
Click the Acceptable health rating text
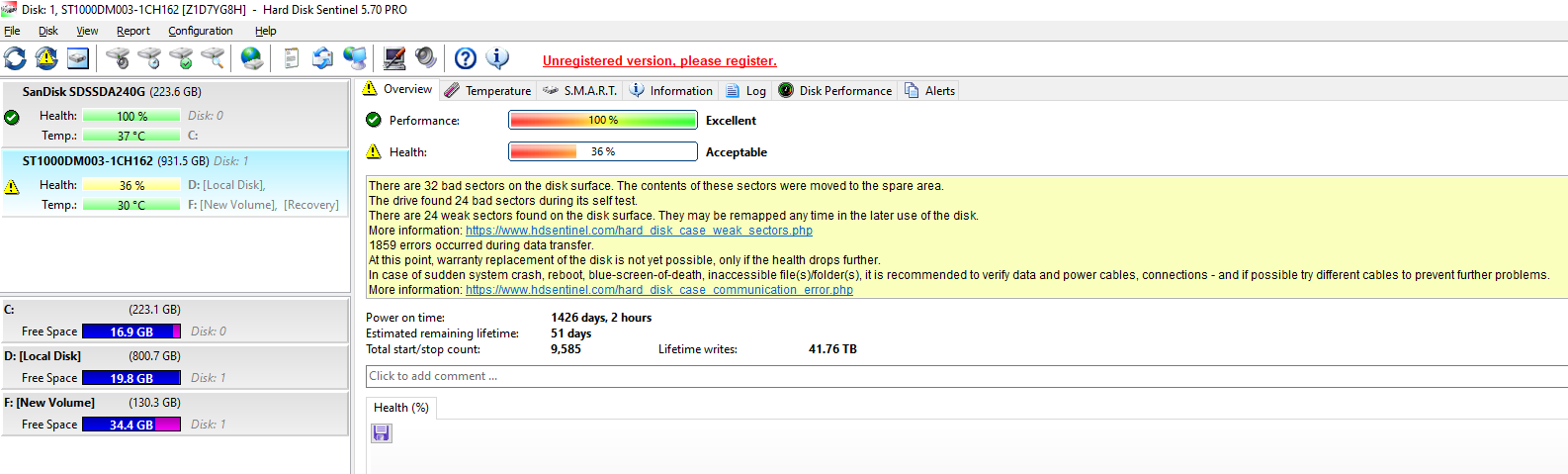click(737, 152)
